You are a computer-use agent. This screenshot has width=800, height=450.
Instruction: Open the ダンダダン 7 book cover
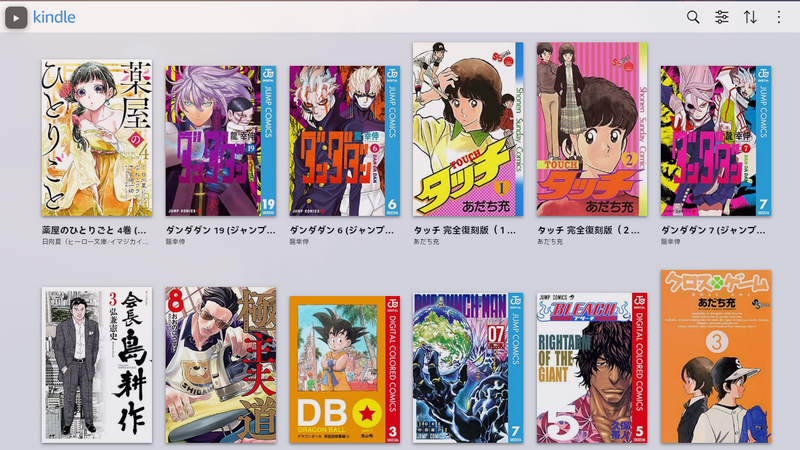pos(716,141)
